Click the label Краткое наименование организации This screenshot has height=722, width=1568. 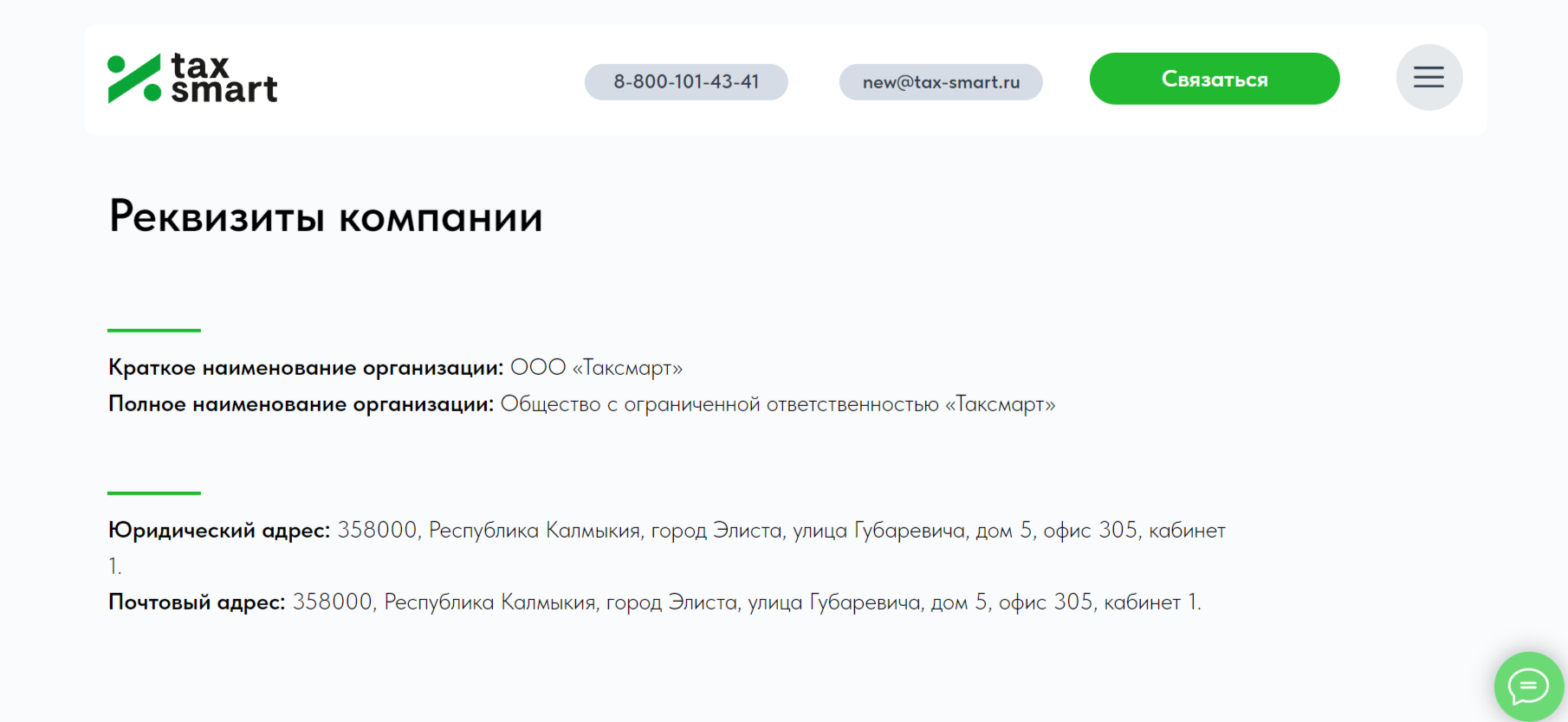pyautogui.click(x=306, y=368)
